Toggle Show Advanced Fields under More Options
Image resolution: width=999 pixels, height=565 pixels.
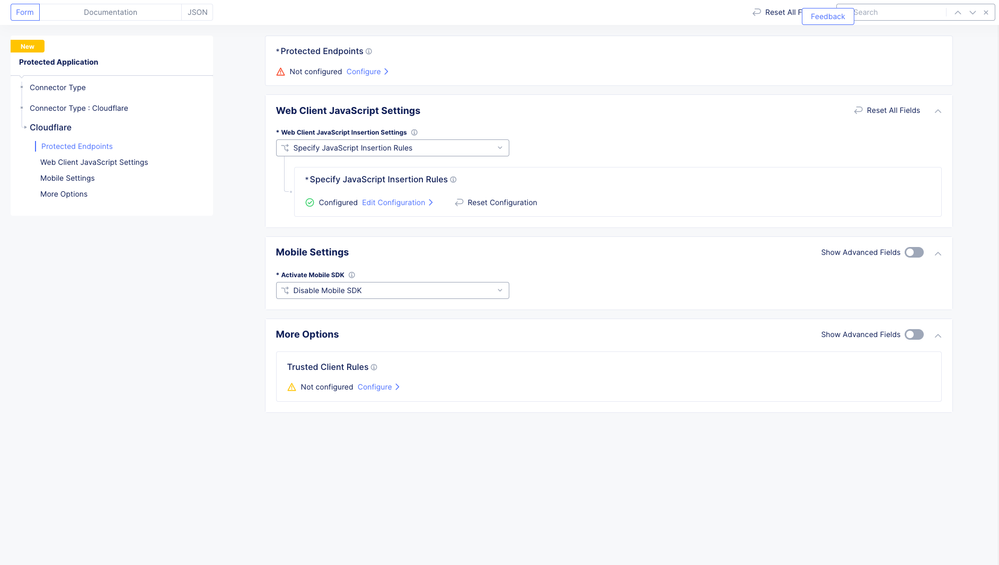[x=914, y=335]
